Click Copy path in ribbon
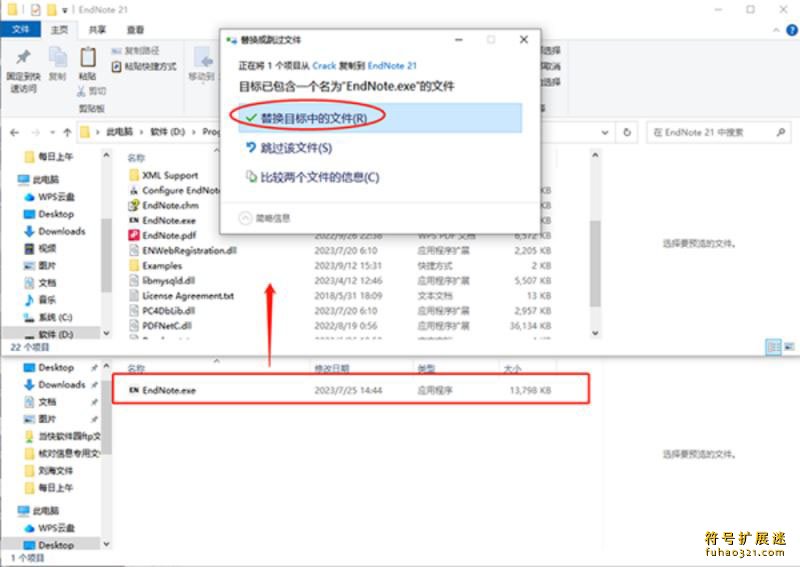This screenshot has width=800, height=567. click(x=135, y=51)
